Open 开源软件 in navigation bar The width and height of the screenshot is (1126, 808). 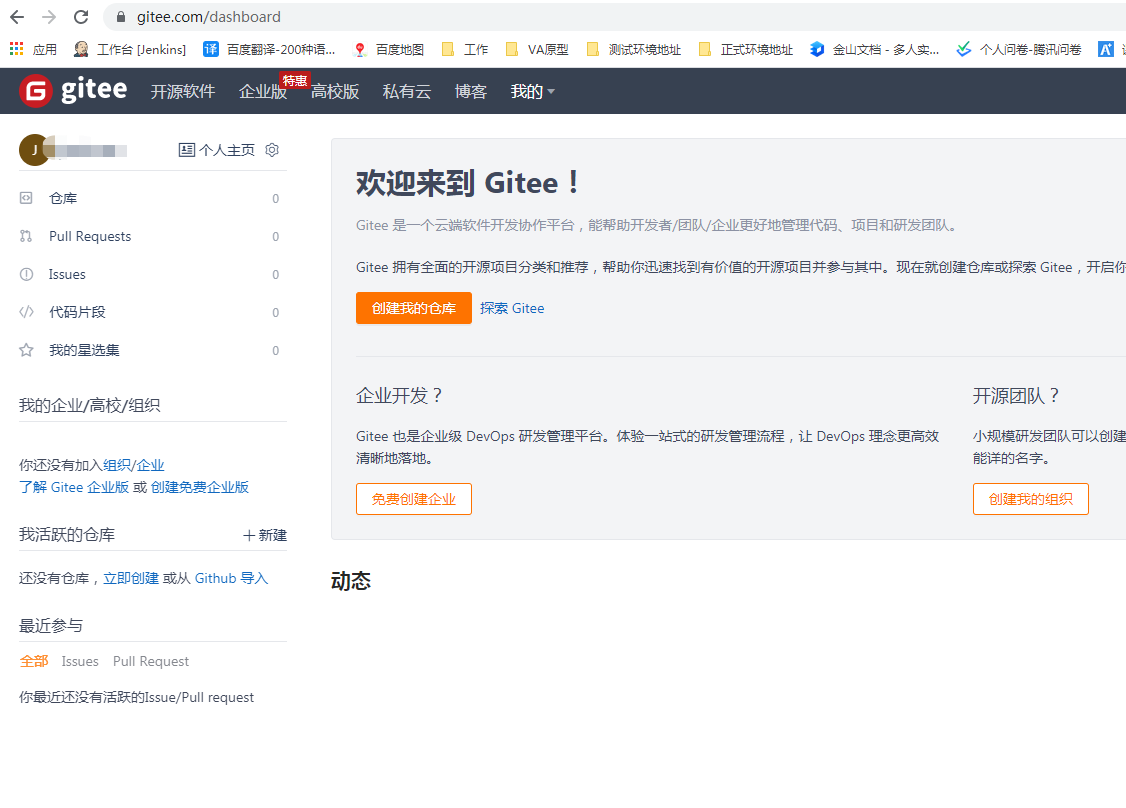coord(182,91)
